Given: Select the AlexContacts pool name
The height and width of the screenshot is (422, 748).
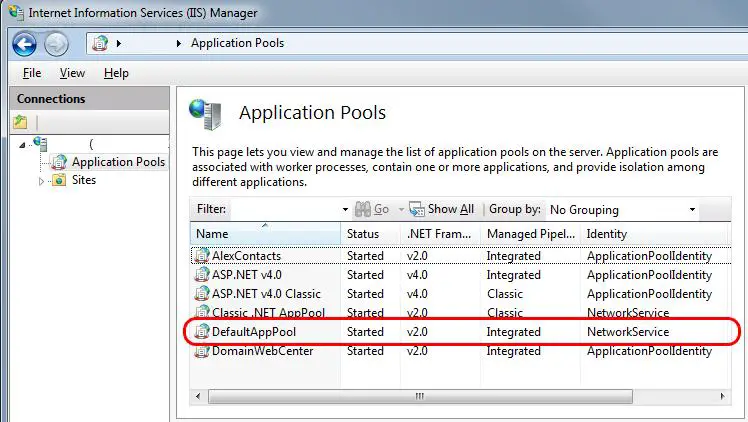Looking at the screenshot, I should 247,256.
